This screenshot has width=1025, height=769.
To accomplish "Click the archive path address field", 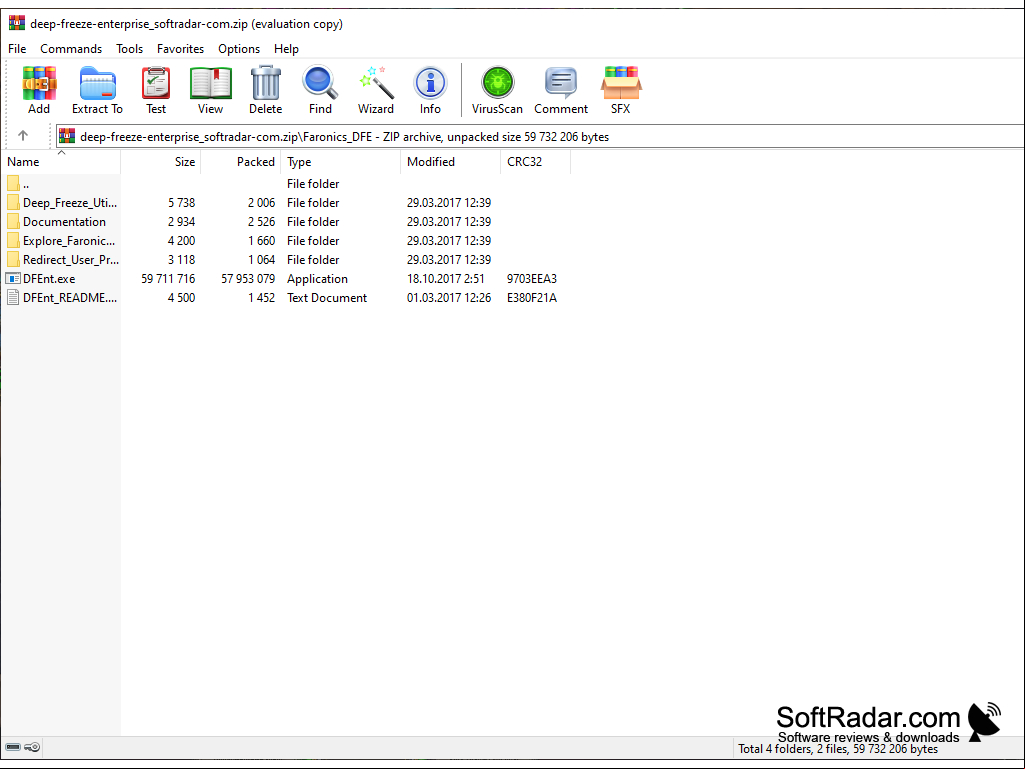I will 540,136.
